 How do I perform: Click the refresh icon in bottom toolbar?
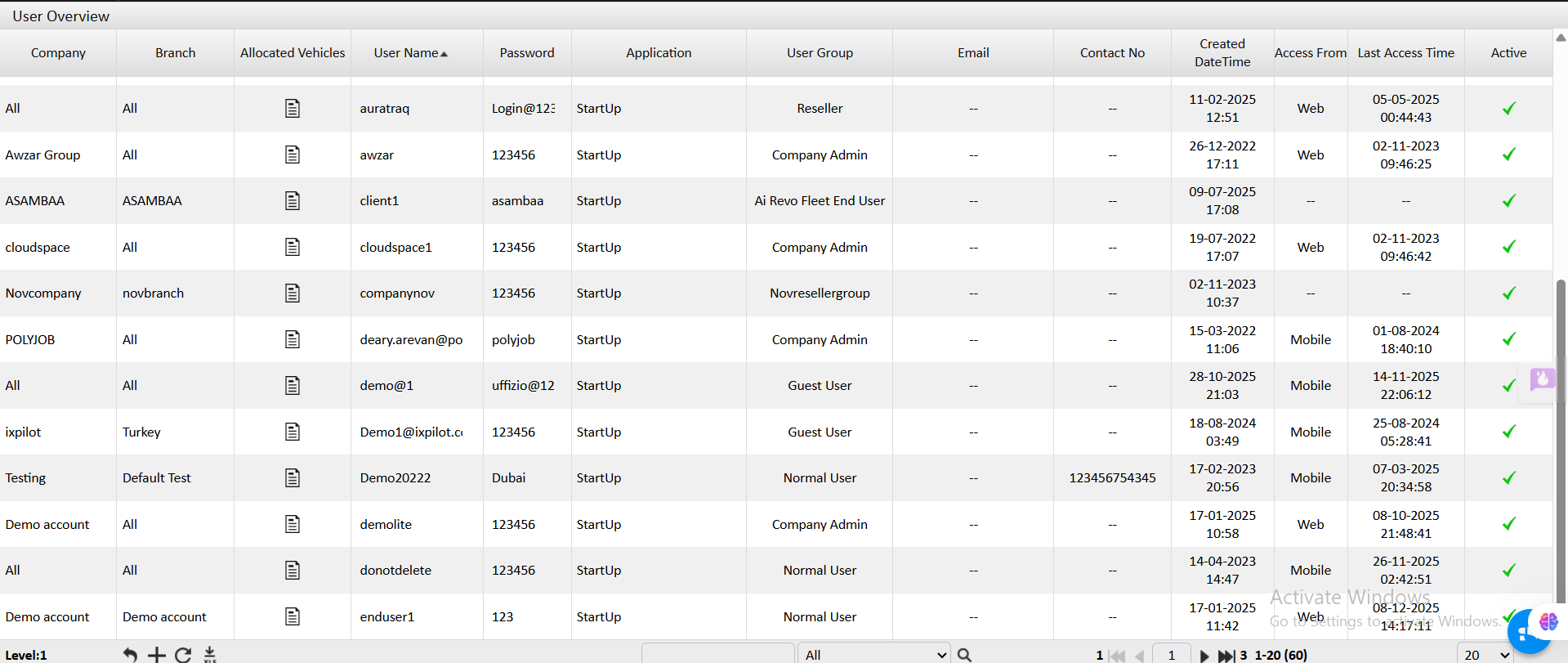click(x=183, y=654)
